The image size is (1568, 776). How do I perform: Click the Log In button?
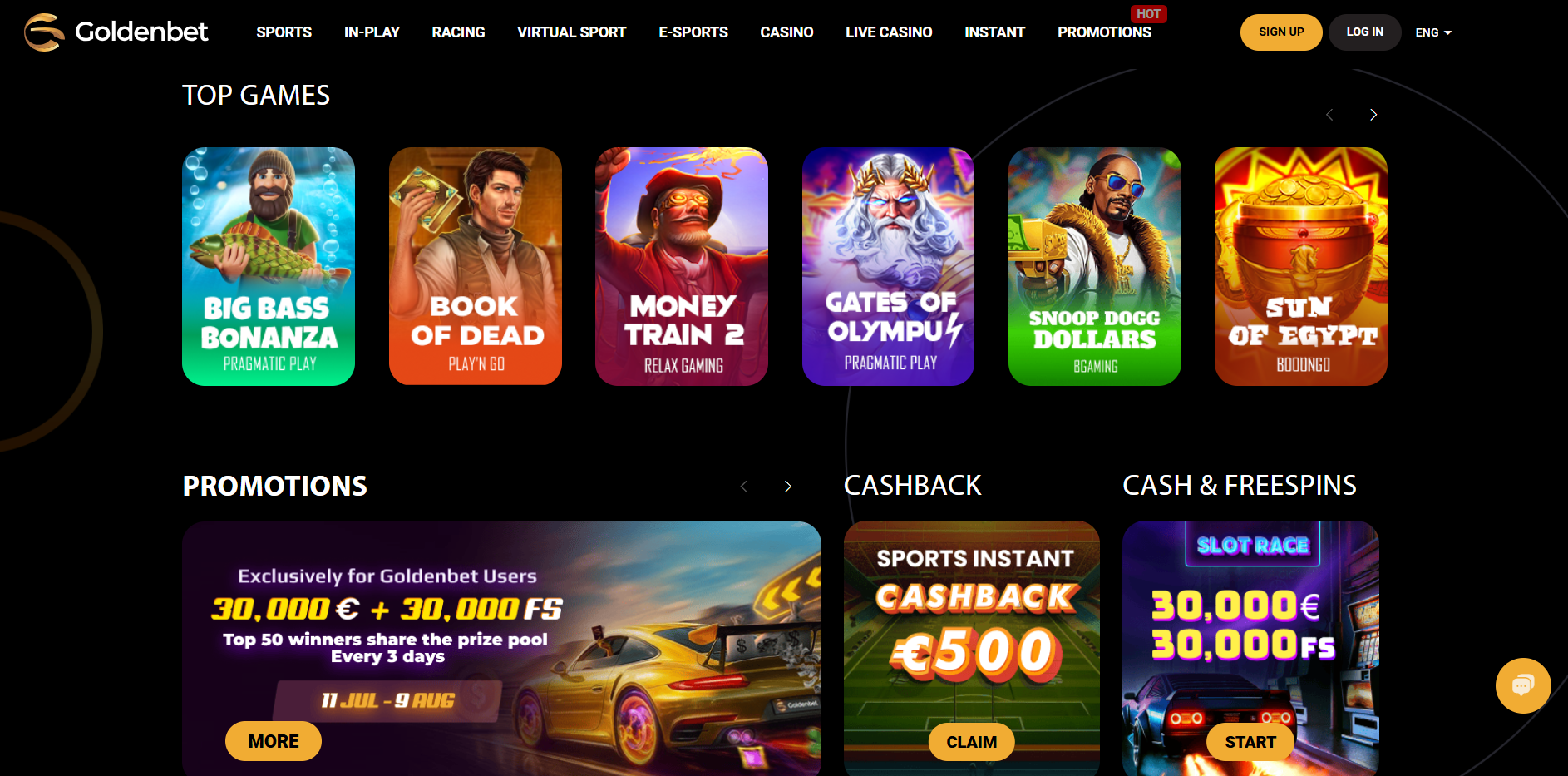point(1365,32)
